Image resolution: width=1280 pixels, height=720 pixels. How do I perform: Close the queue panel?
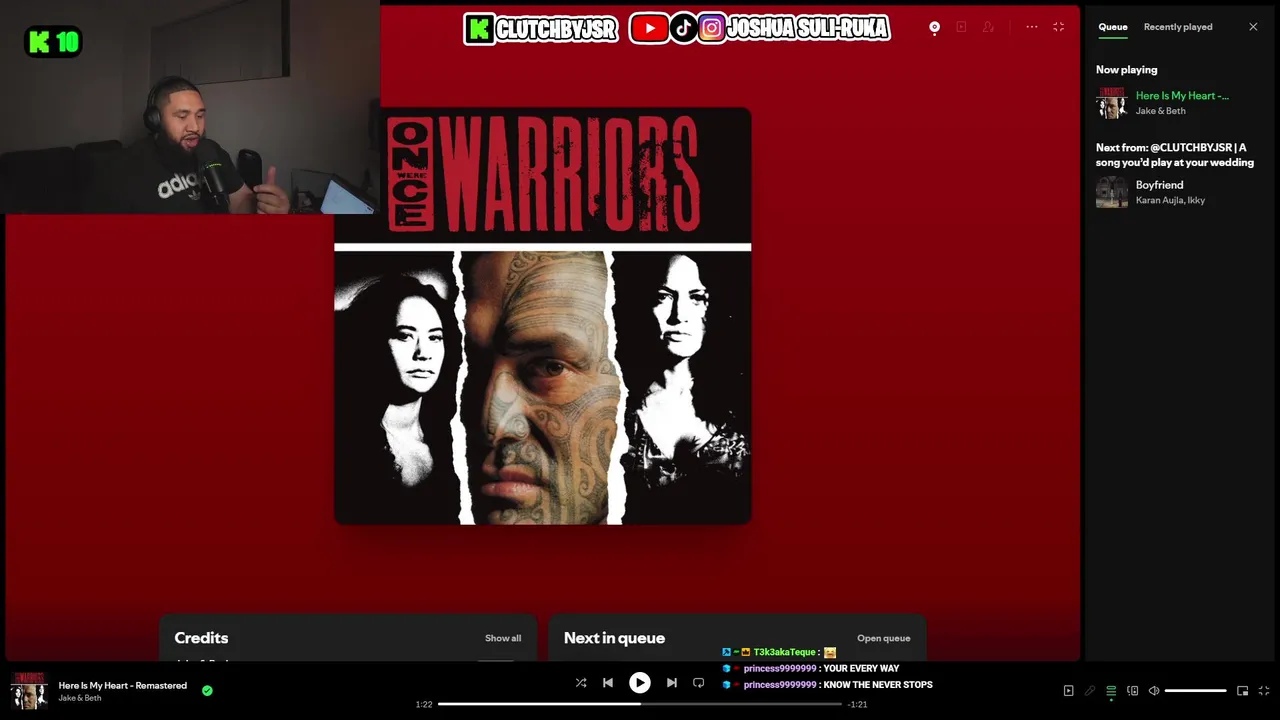pos(1253,27)
